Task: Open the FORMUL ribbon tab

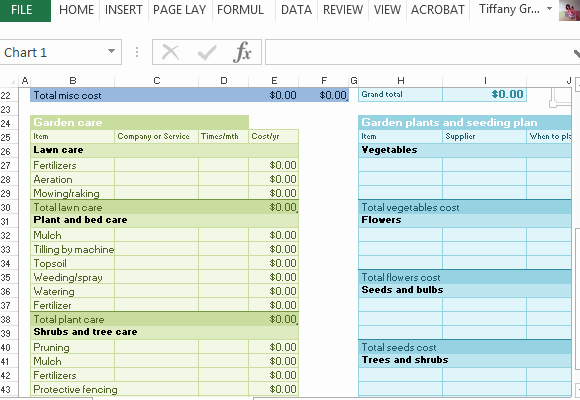Action: pyautogui.click(x=240, y=10)
